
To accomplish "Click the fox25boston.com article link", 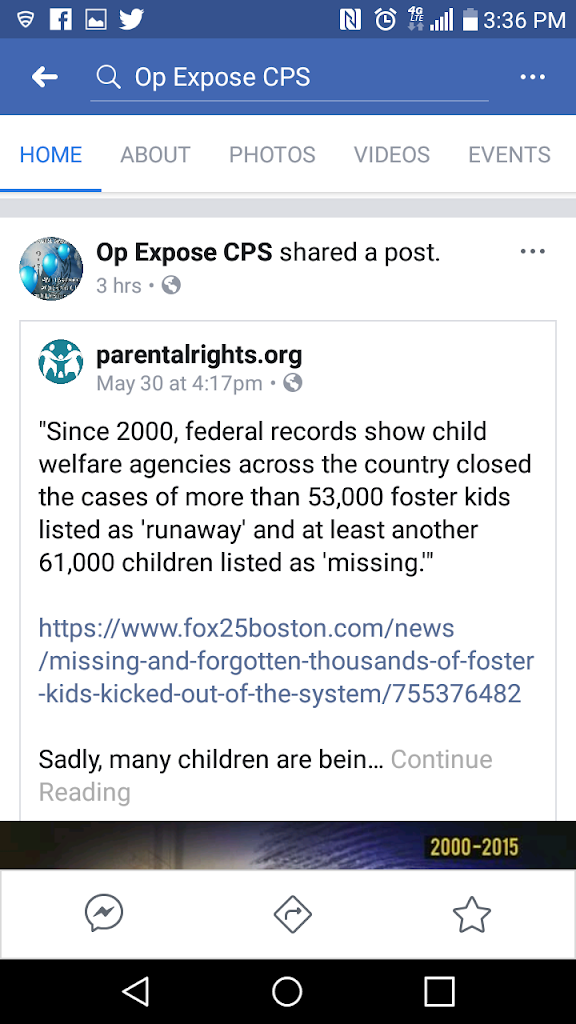I will [x=286, y=660].
